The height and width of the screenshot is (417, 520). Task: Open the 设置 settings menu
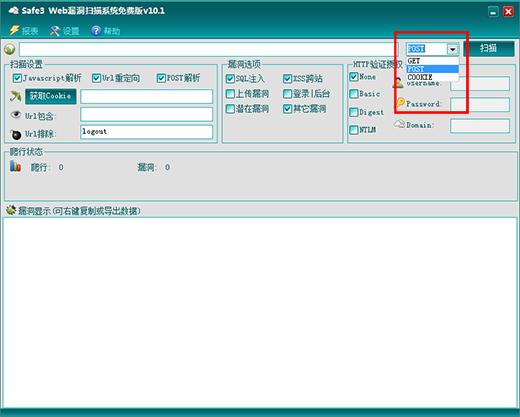coord(65,31)
